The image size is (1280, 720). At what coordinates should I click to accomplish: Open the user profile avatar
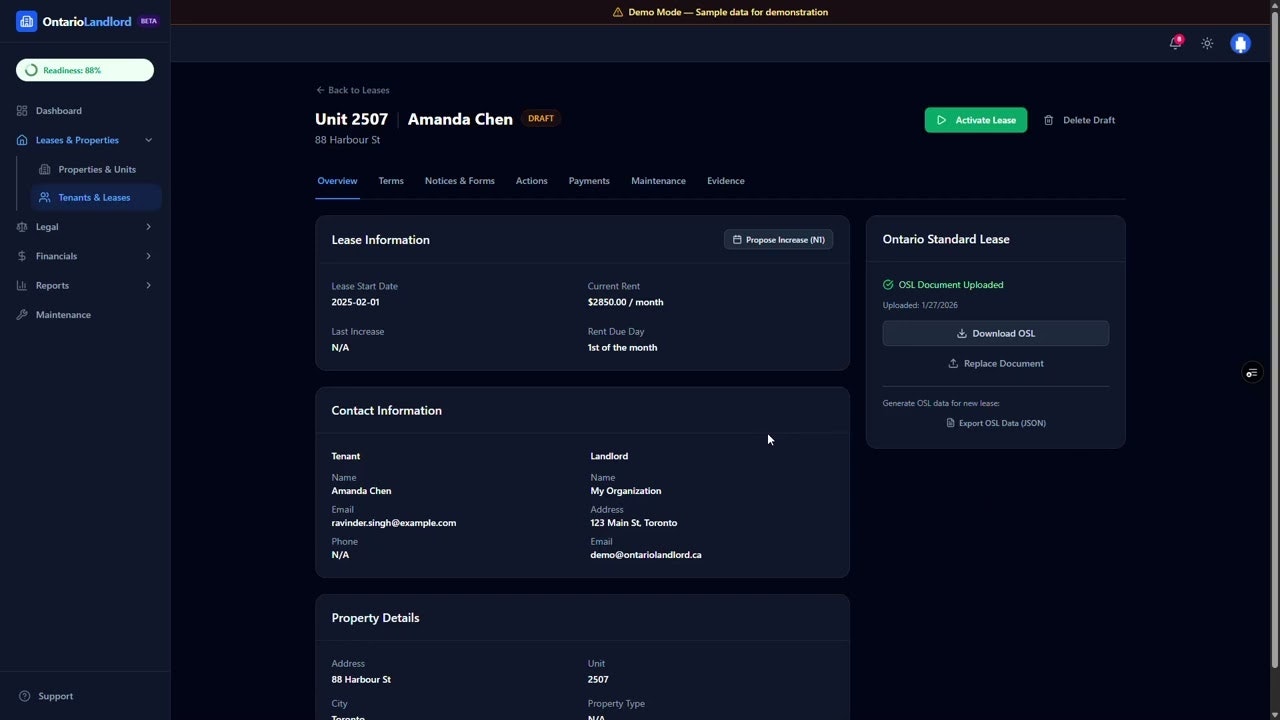(x=1241, y=44)
